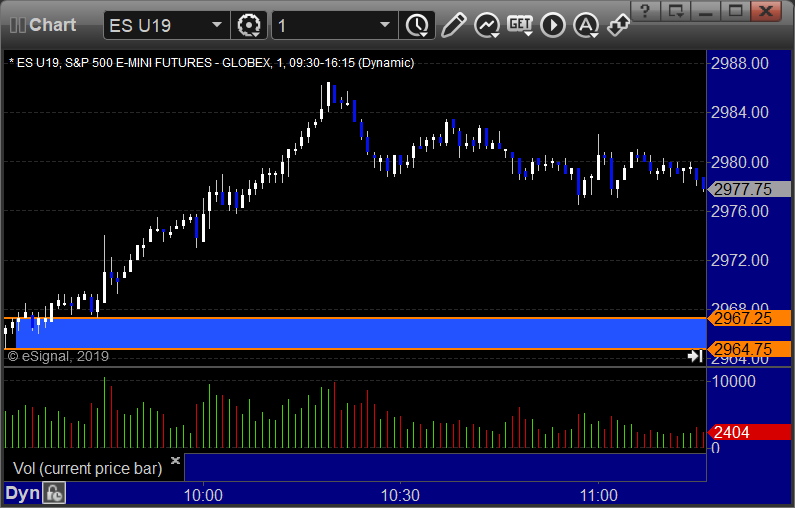Click the 2976.00 price axis label
This screenshot has width=795, height=508.
(x=740, y=211)
